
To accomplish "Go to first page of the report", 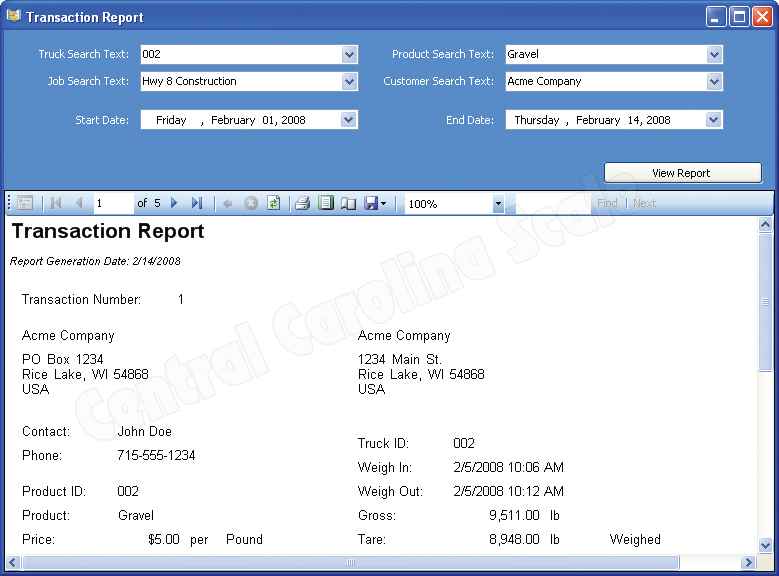I will point(56,203).
